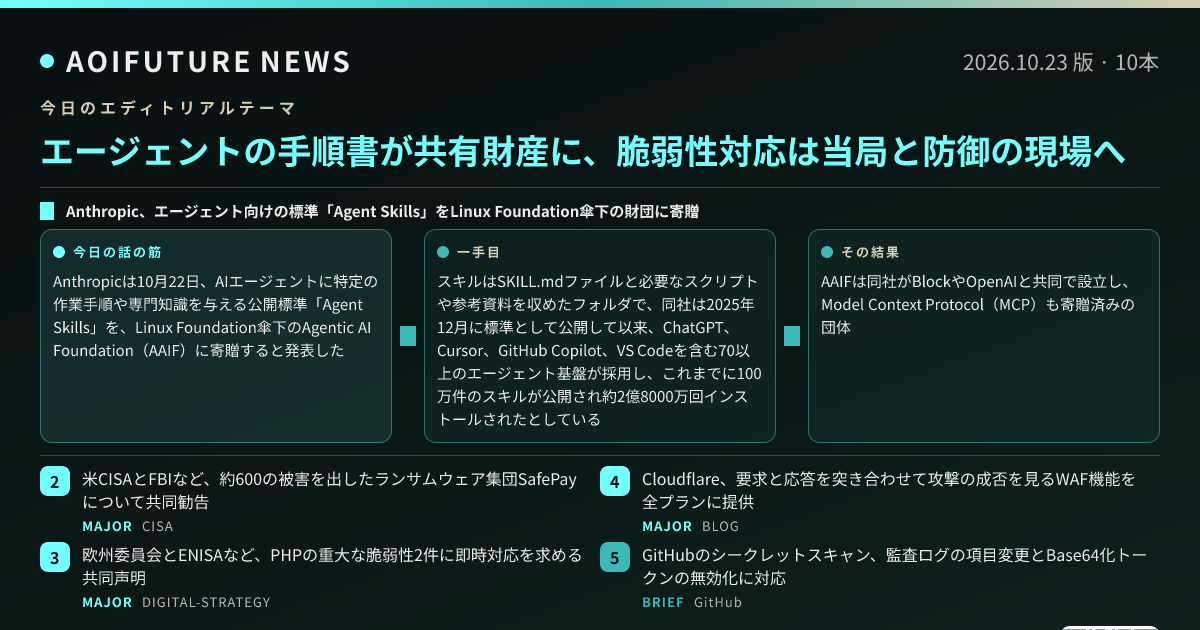This screenshot has width=1200, height=630.
Task: Click the teal square before the Anthropic headline
Action: (47, 212)
